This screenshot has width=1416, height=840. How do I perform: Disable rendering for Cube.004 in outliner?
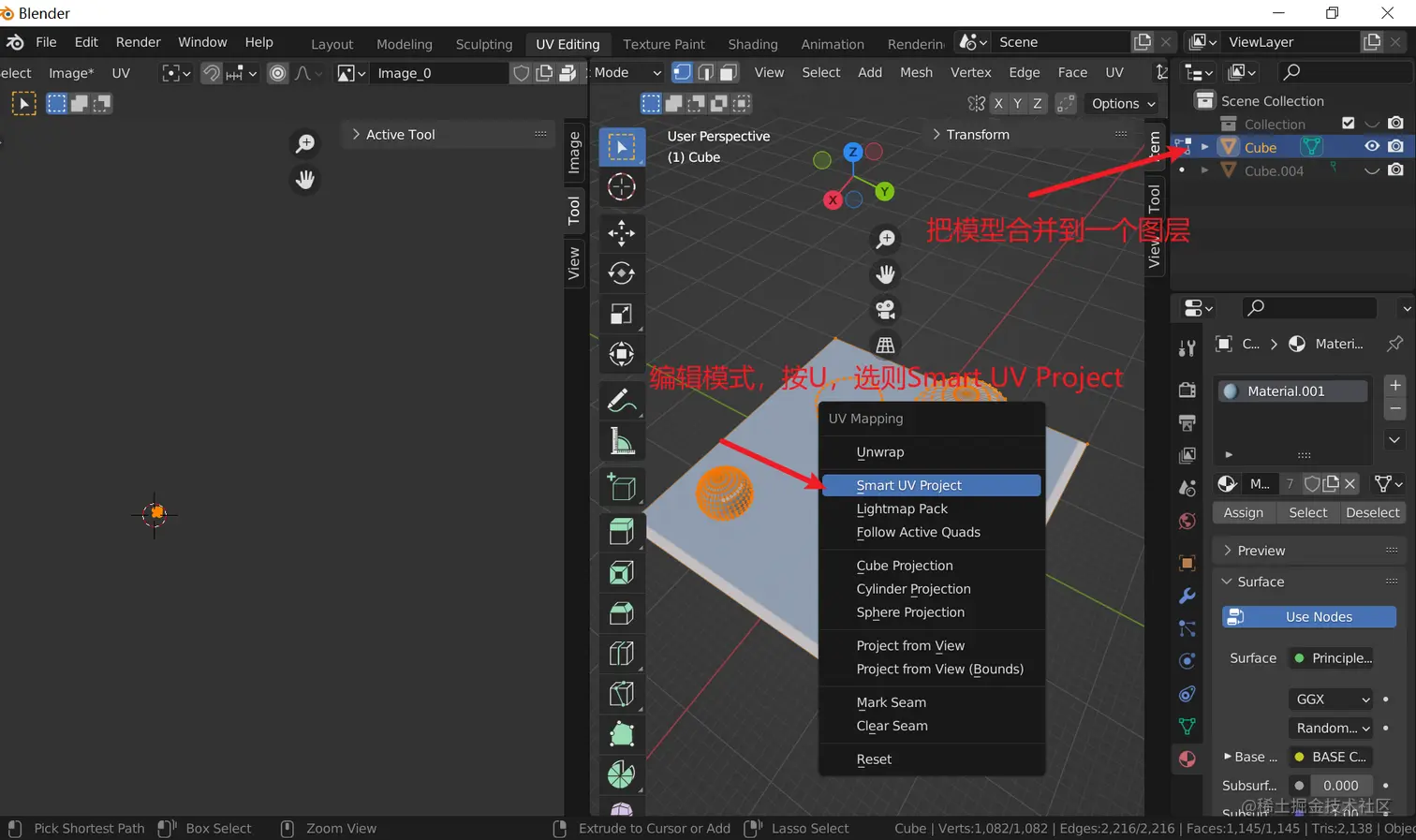click(1395, 170)
